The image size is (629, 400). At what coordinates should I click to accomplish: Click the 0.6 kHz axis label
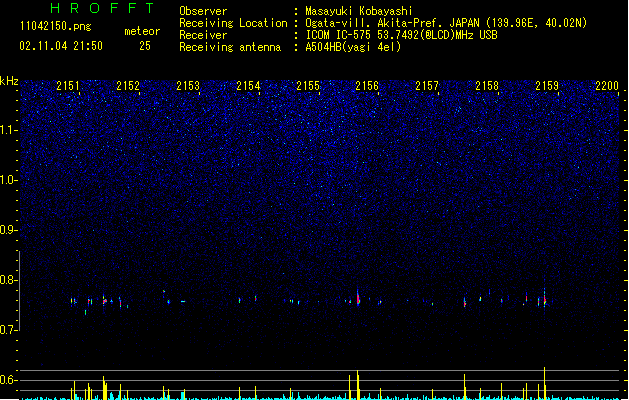pos(9,380)
